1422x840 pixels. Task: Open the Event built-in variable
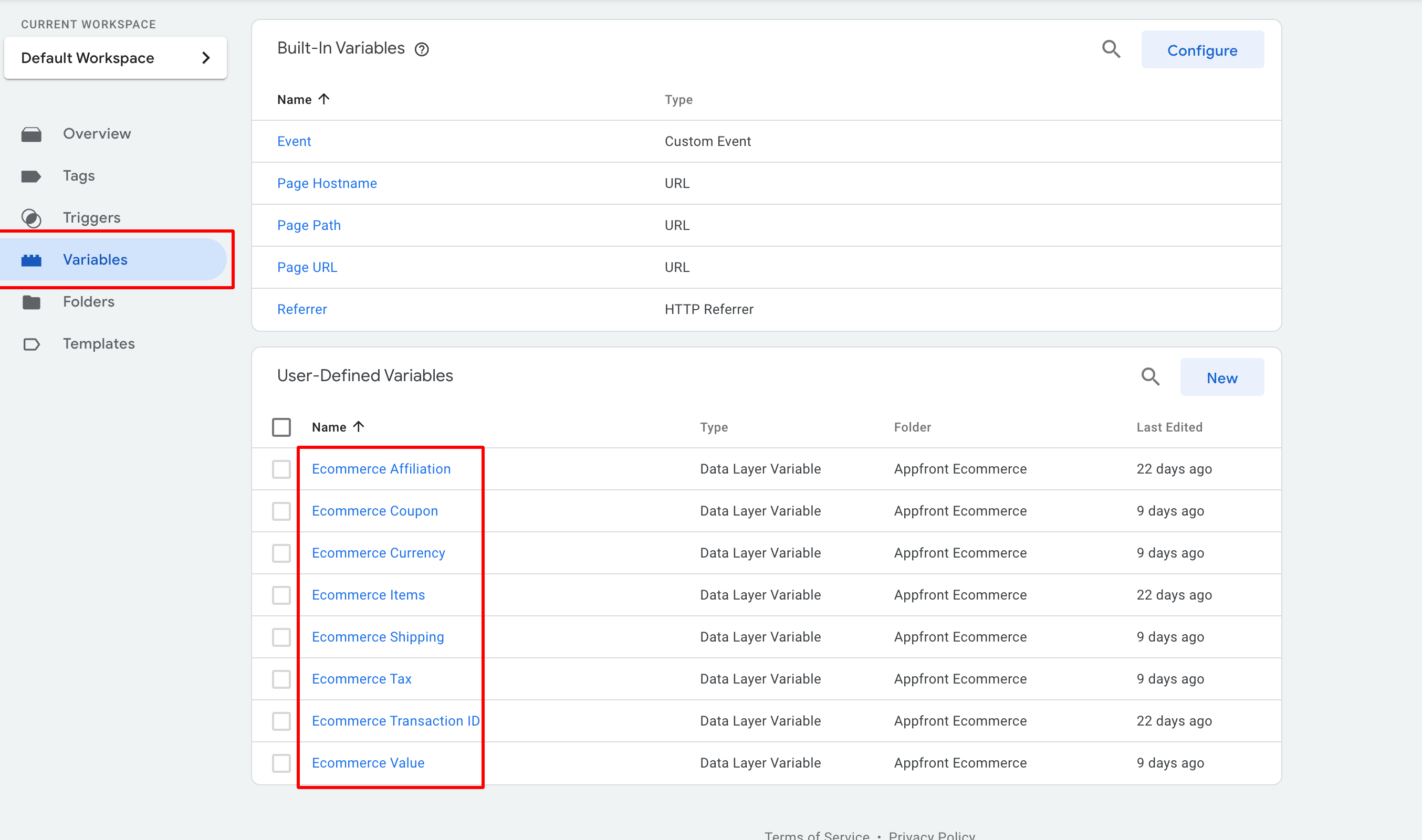pyautogui.click(x=294, y=141)
